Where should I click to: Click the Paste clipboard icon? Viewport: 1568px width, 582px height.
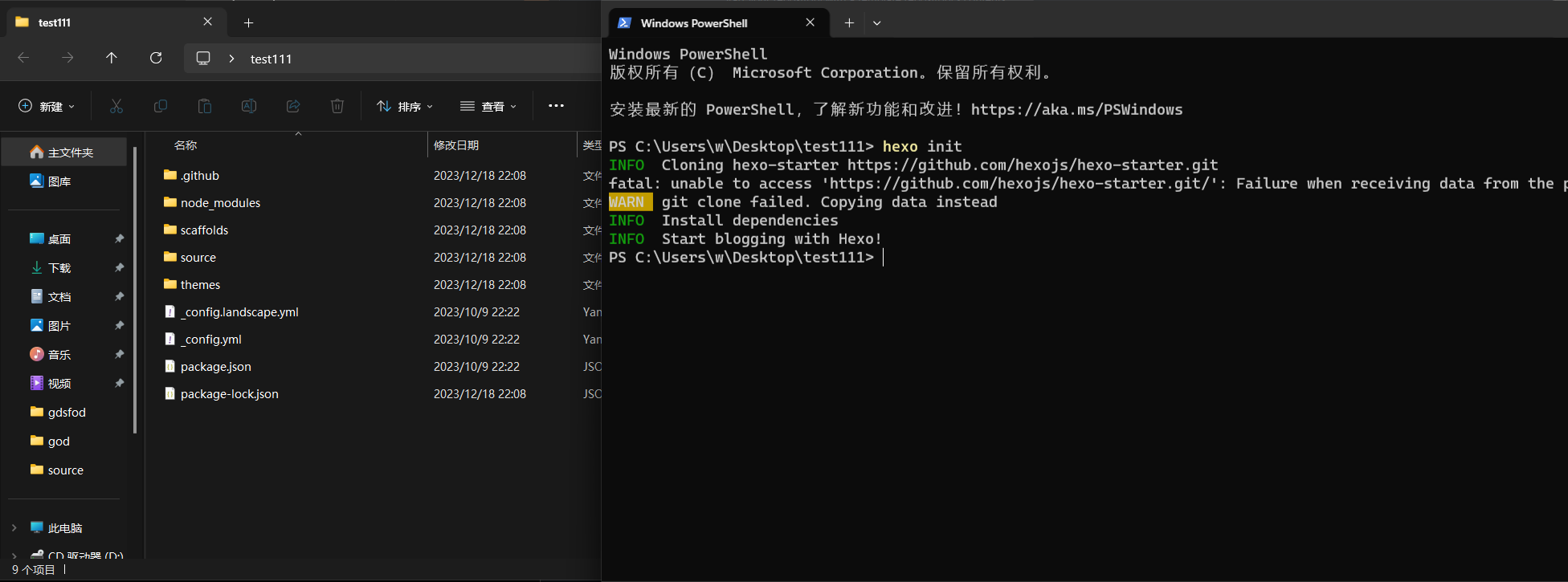205,106
